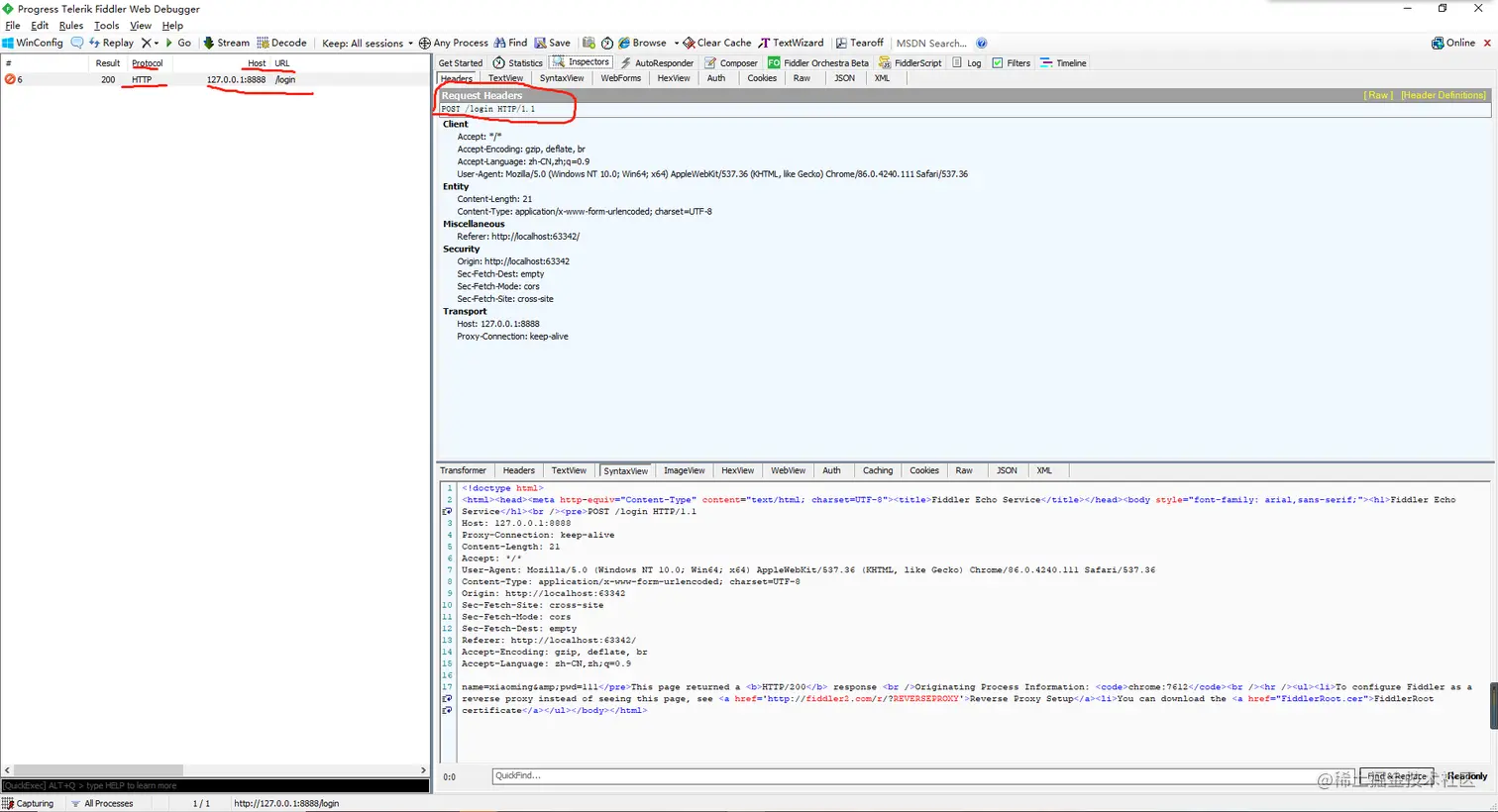
Task: Select response inspector Caching tab
Action: point(878,470)
